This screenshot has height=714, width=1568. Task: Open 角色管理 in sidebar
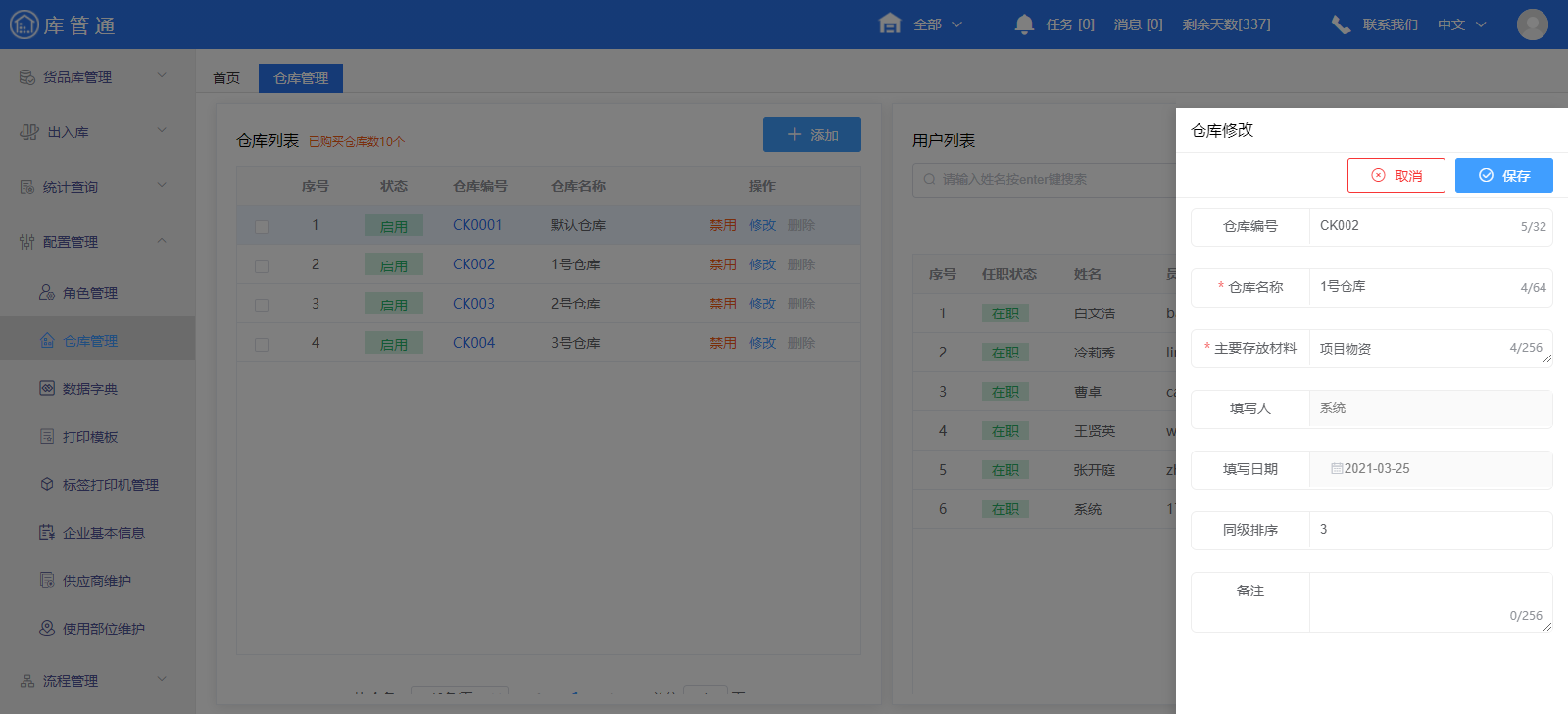(x=90, y=293)
